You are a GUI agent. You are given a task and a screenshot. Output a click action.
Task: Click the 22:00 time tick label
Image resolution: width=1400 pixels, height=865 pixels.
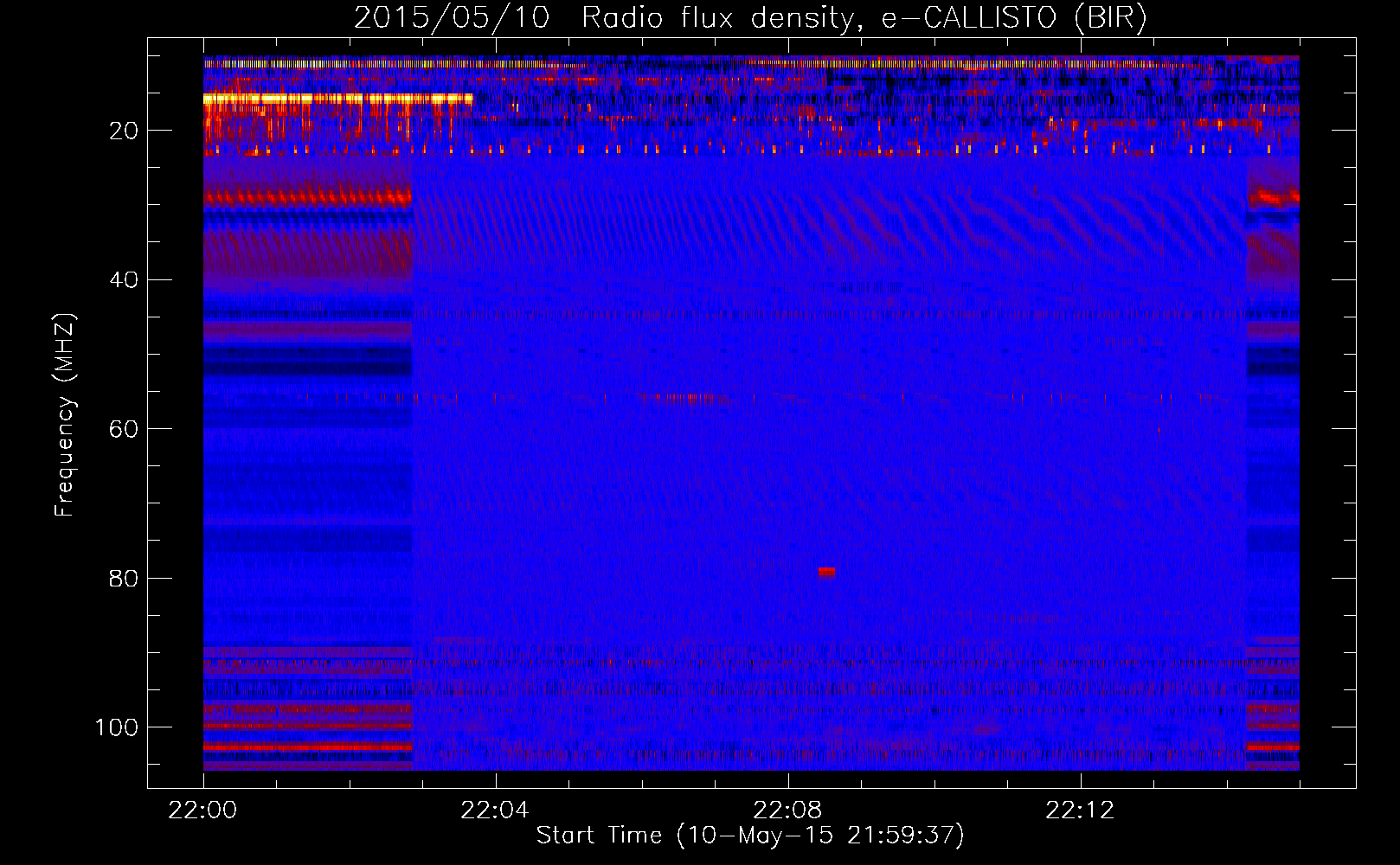tap(203, 810)
